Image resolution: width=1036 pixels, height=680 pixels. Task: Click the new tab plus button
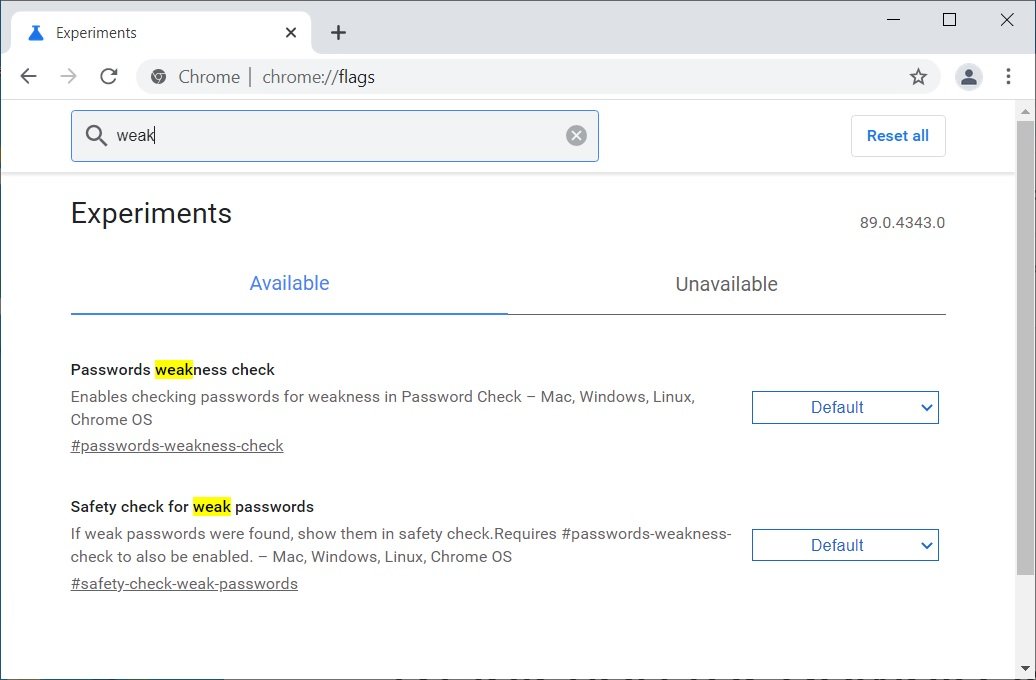click(x=338, y=33)
